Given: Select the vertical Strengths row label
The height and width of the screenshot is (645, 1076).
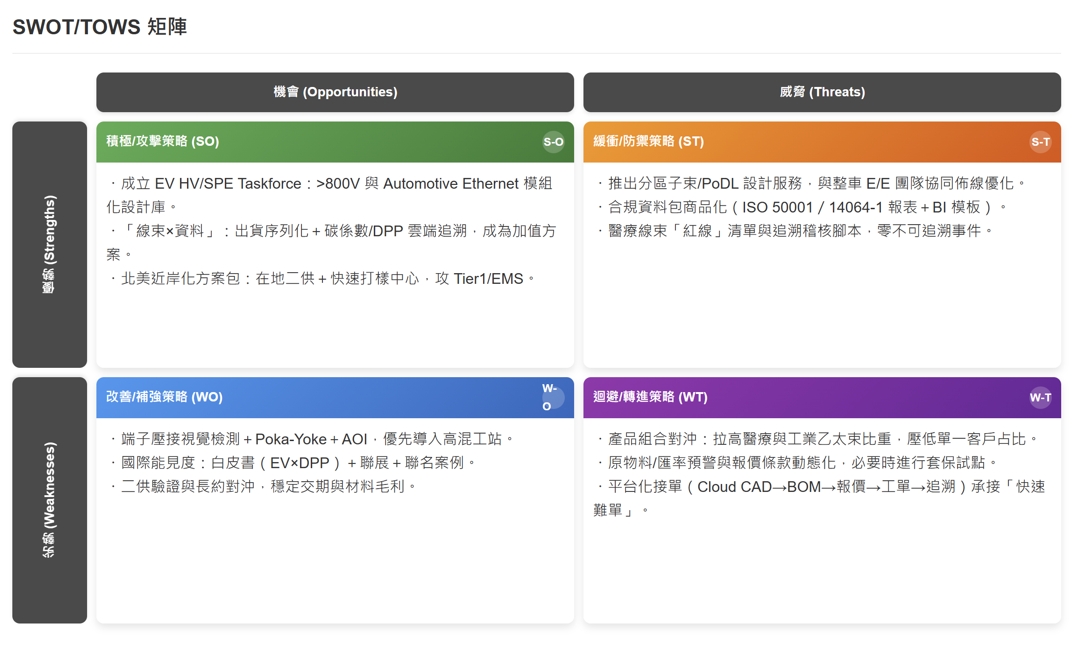Looking at the screenshot, I should pos(49,245).
